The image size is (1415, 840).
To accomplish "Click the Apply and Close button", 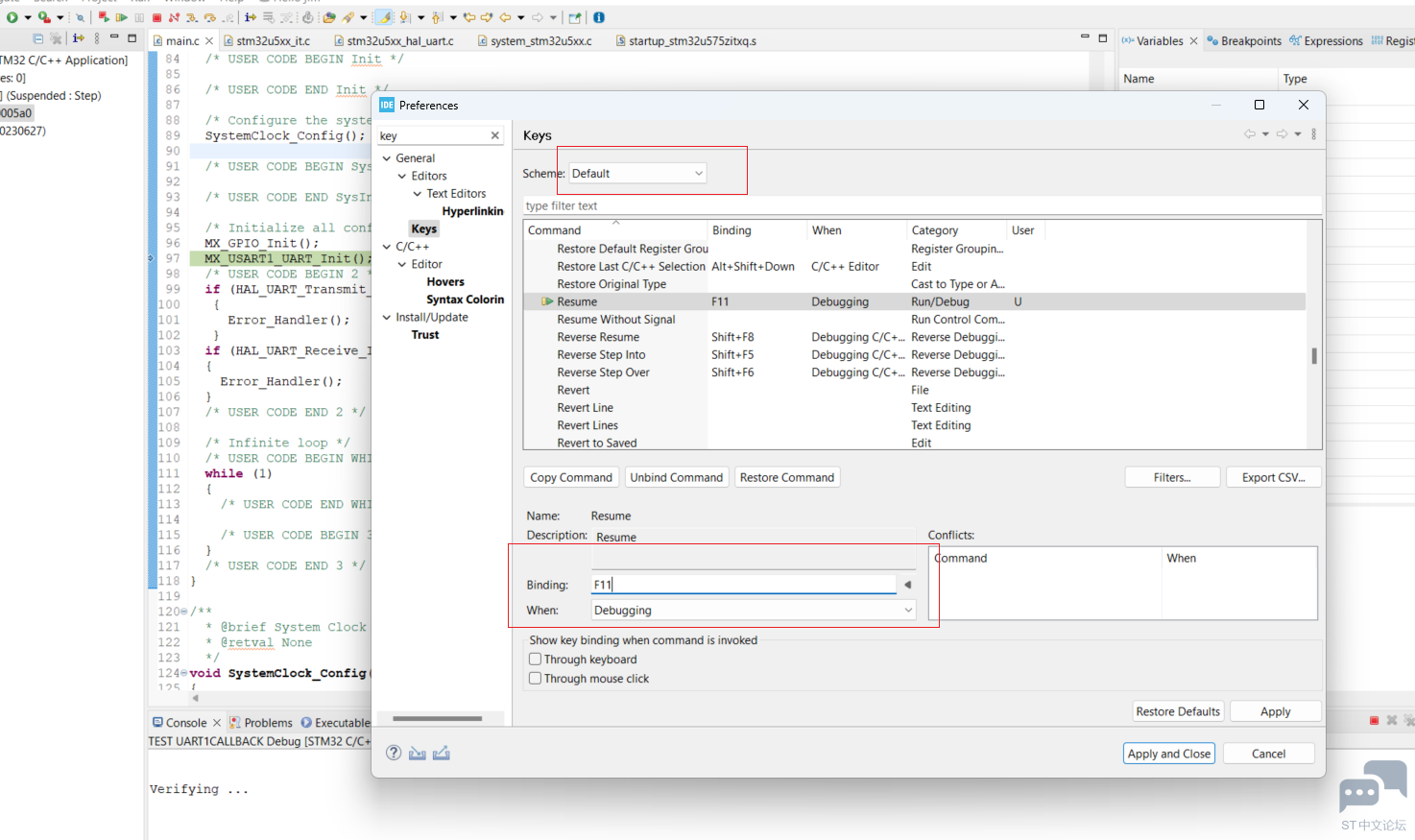I will 1169,754.
